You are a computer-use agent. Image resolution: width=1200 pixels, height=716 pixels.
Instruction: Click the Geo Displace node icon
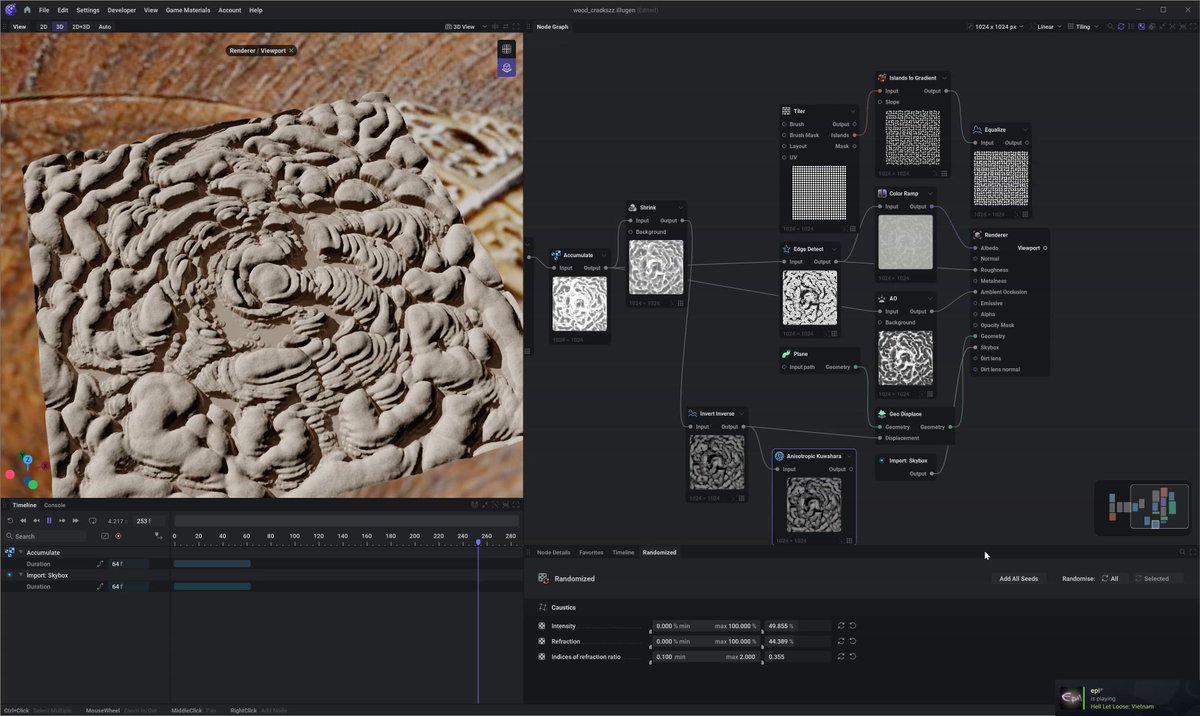882,414
